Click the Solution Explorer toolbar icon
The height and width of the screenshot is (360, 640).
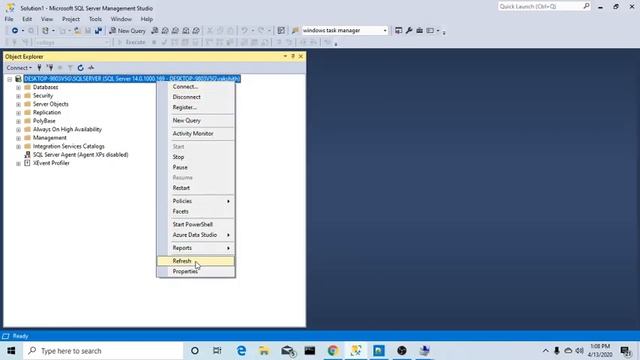pos(398,31)
